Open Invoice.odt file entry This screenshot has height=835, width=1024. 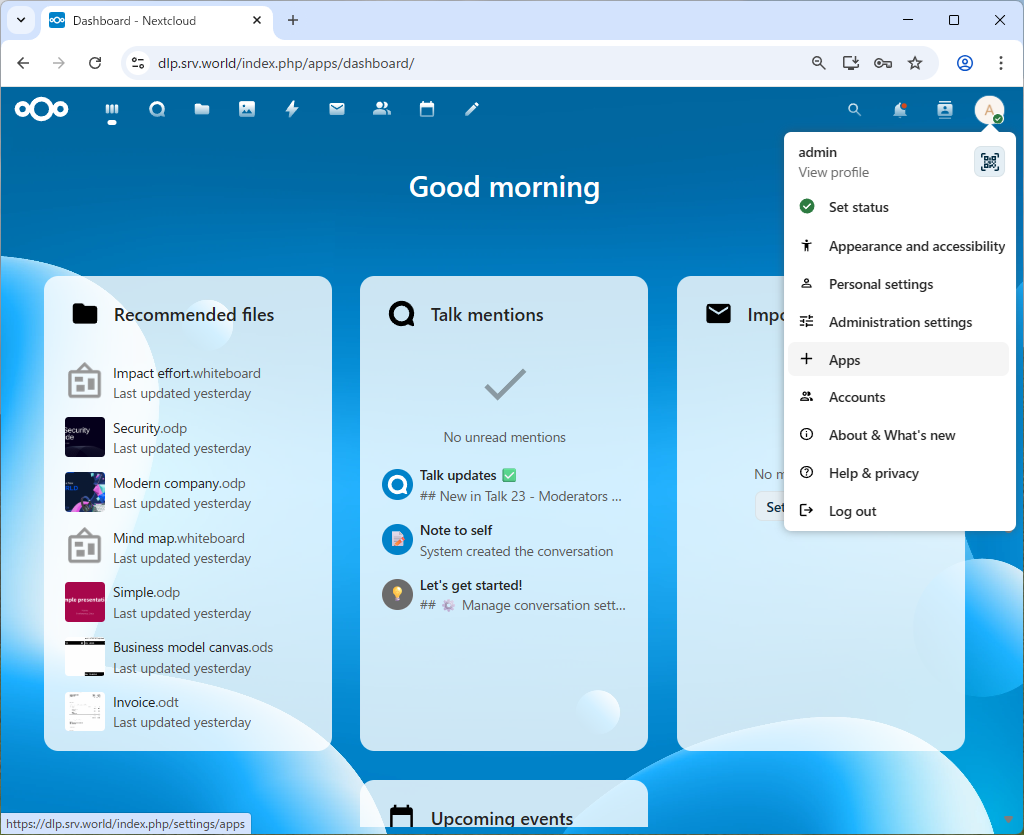click(187, 712)
